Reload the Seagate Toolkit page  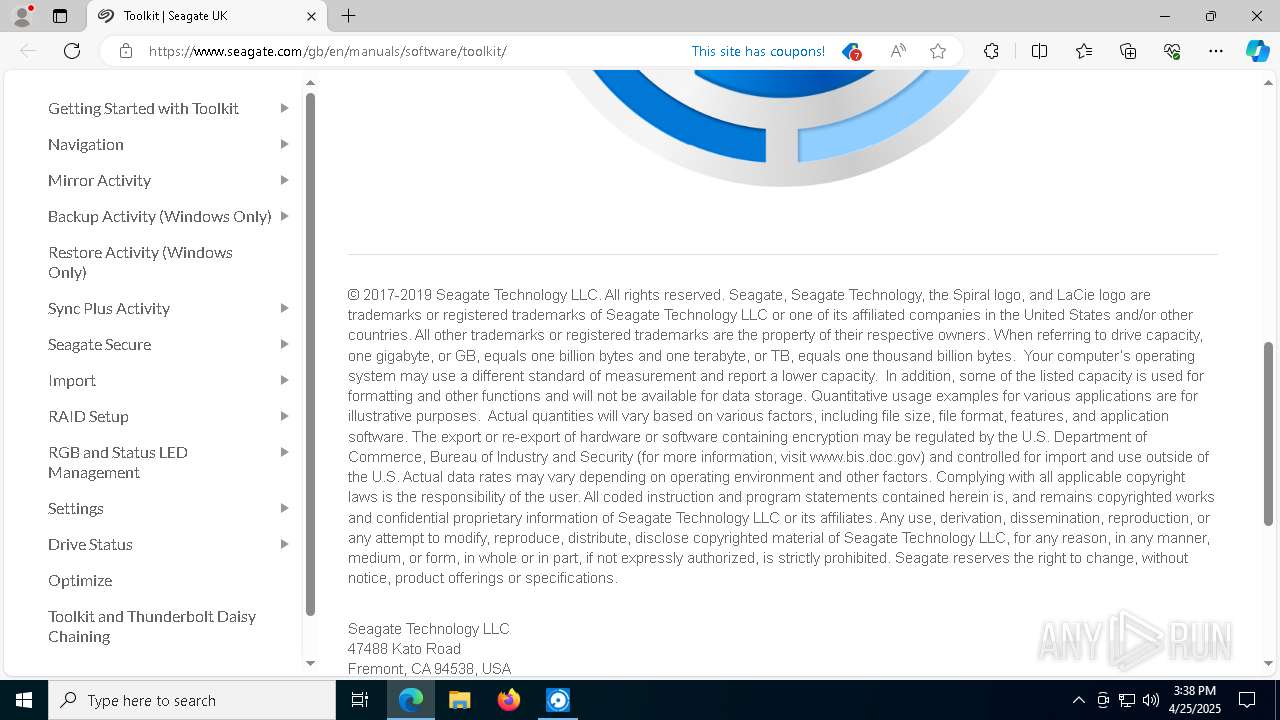click(x=72, y=51)
